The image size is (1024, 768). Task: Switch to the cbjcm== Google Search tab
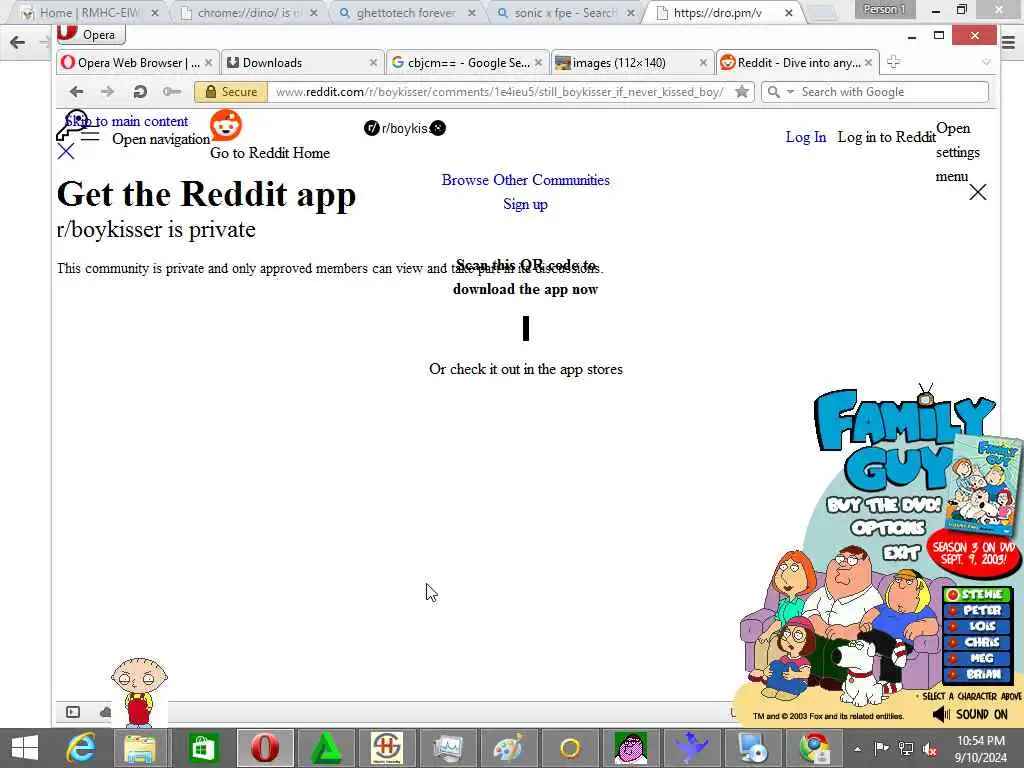point(466,63)
